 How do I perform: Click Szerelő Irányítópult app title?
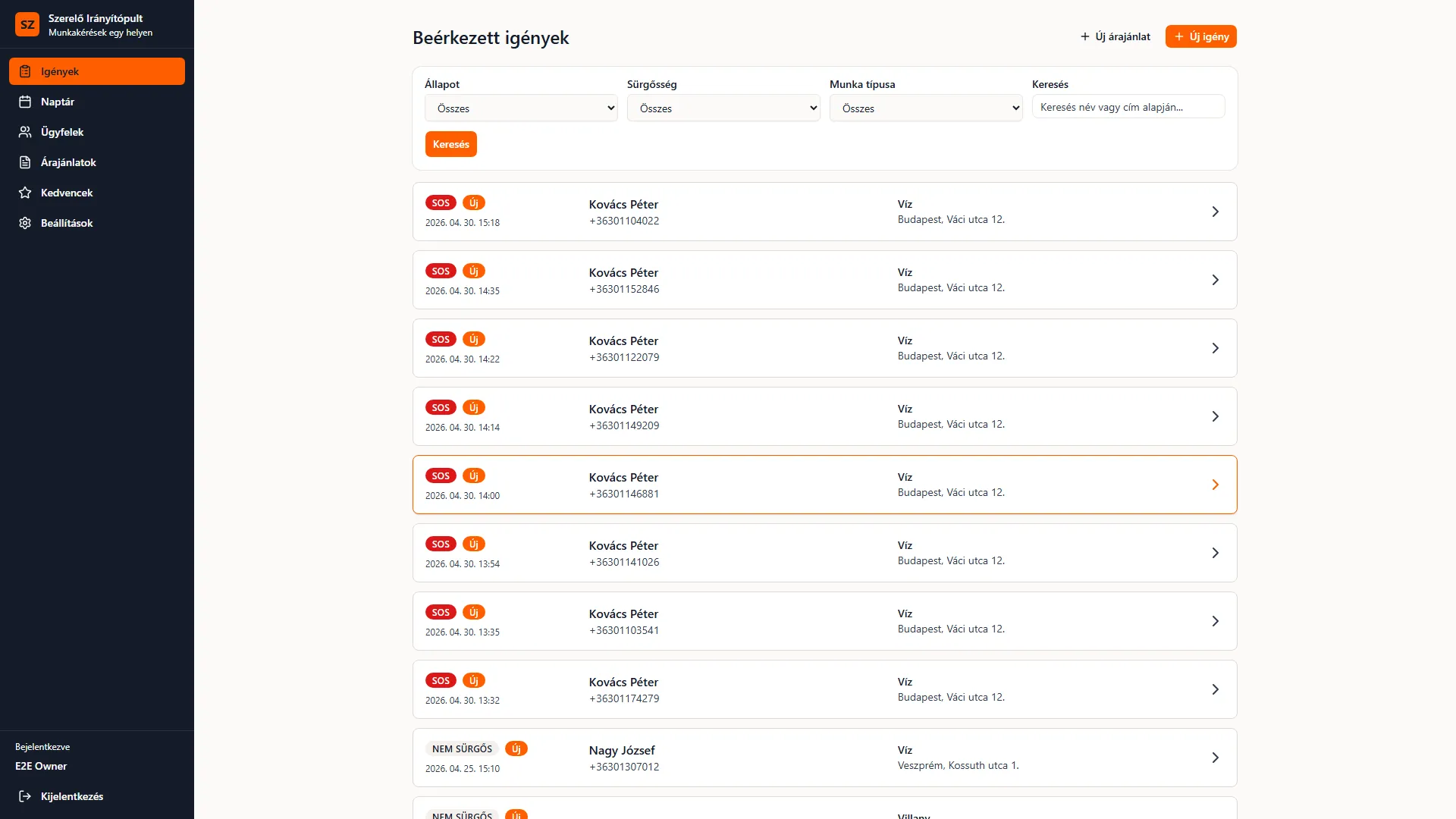click(96, 18)
